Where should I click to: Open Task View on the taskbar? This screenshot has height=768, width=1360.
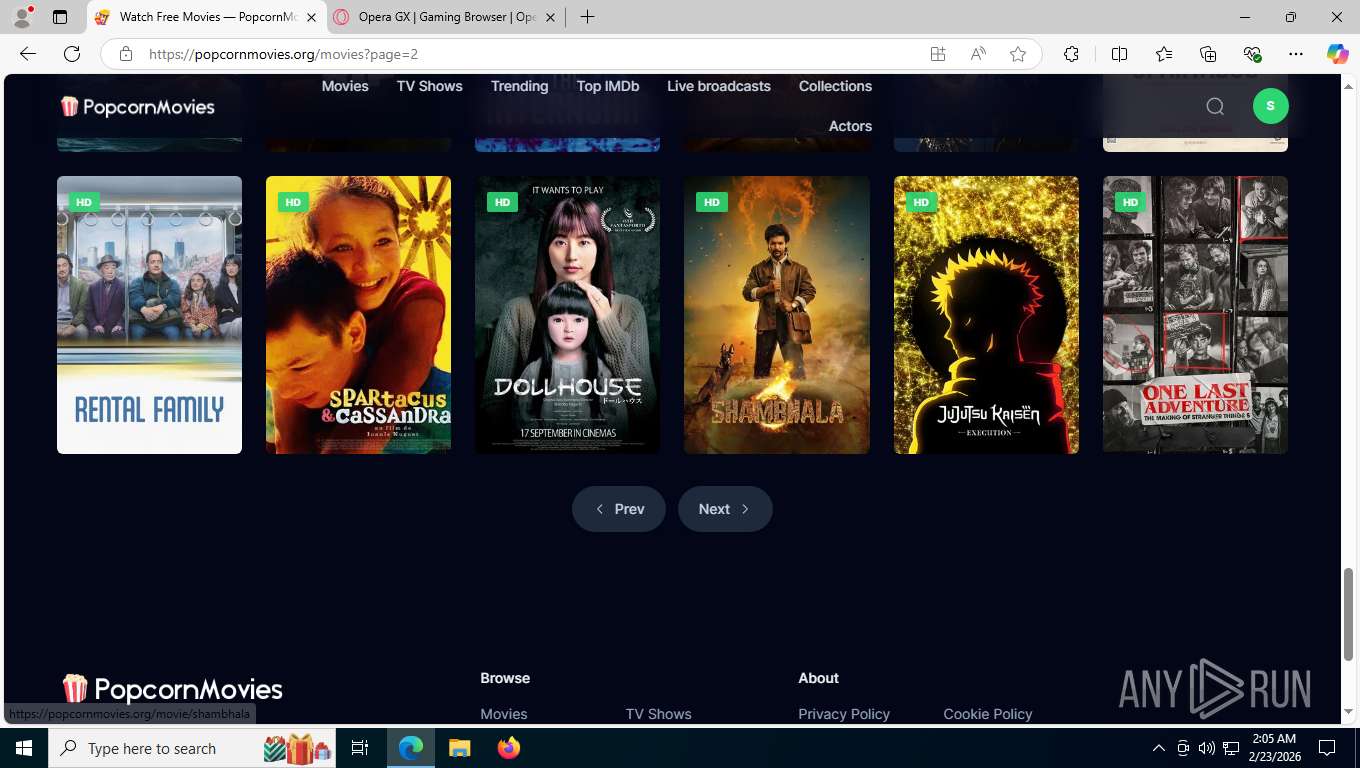click(x=360, y=748)
